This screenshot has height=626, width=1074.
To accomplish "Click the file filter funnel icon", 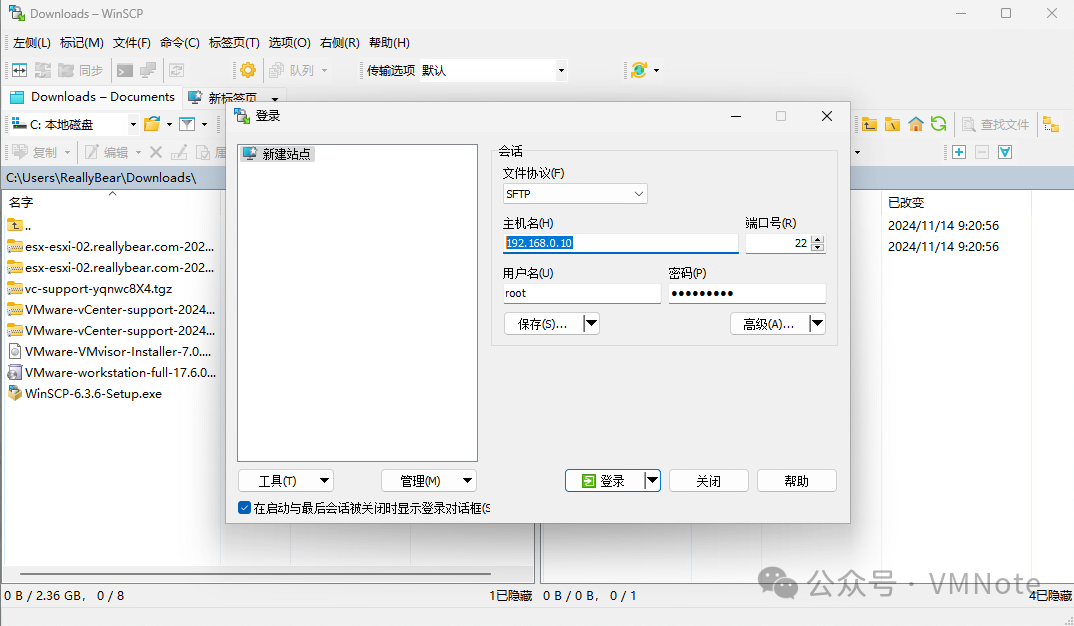I will click(x=187, y=124).
